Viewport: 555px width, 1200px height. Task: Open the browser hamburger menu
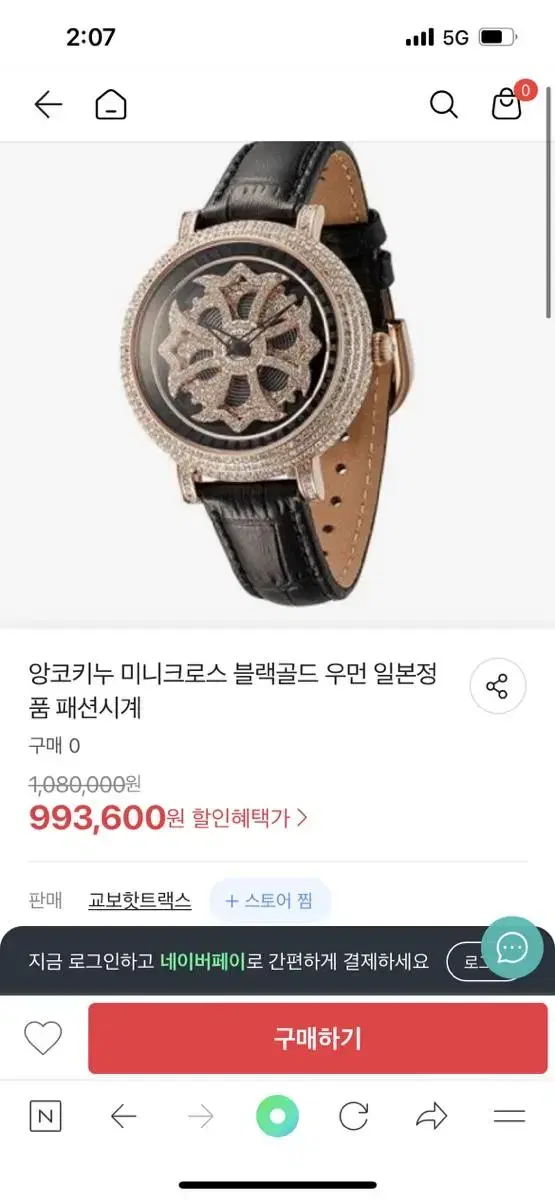coord(509,1117)
